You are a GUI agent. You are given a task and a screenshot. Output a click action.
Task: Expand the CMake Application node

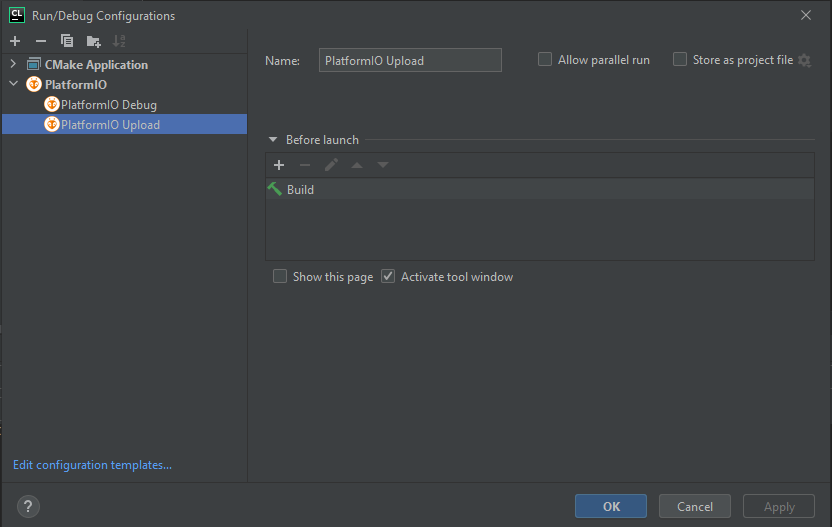coord(13,64)
